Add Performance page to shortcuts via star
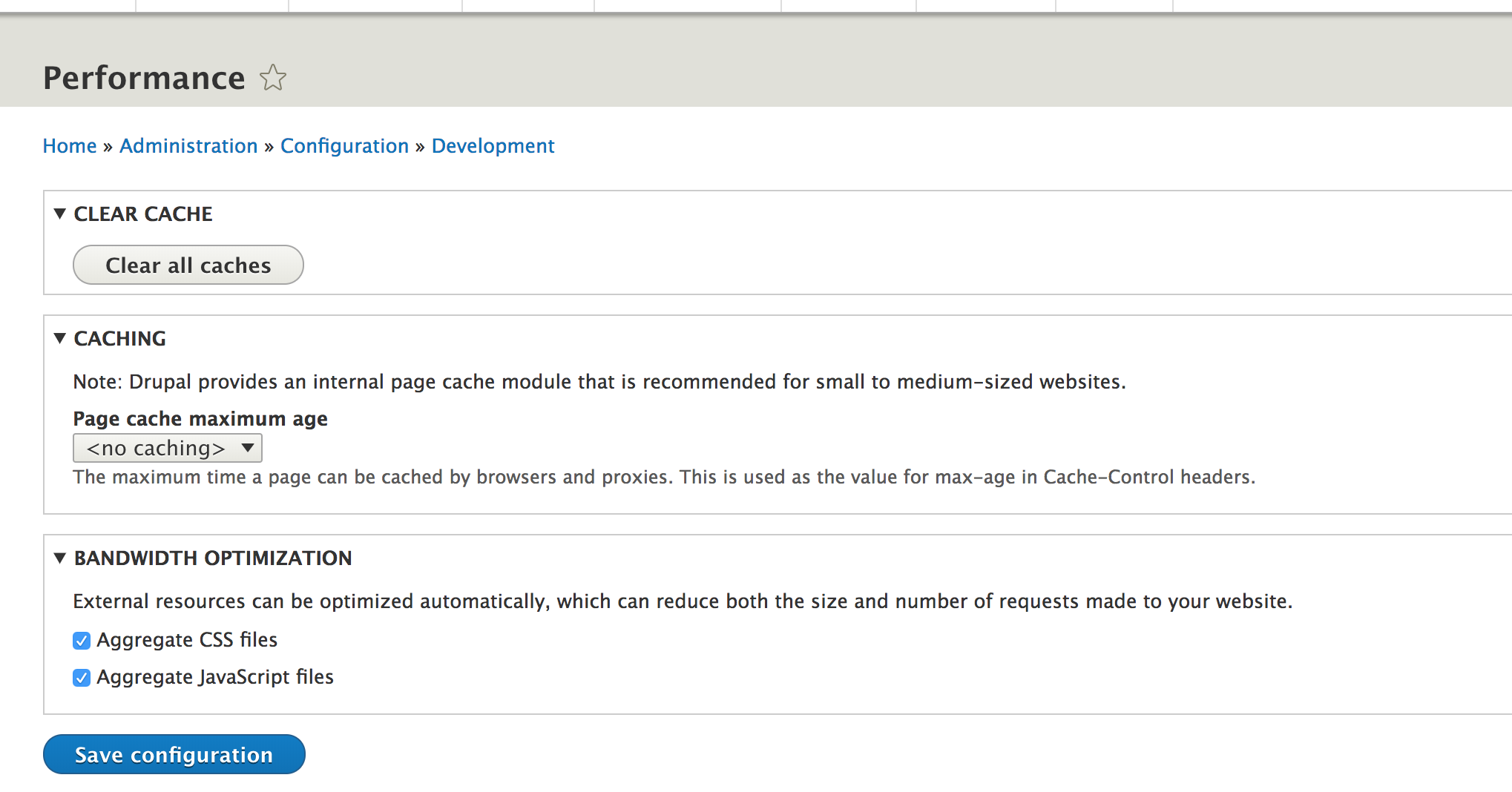 (x=273, y=78)
